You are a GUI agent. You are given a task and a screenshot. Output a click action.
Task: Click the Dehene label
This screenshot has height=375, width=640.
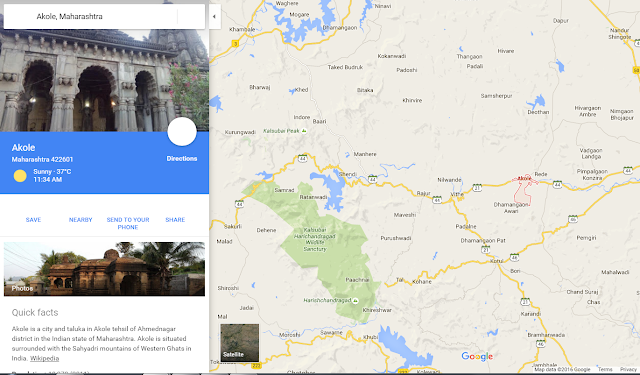tap(266, 230)
